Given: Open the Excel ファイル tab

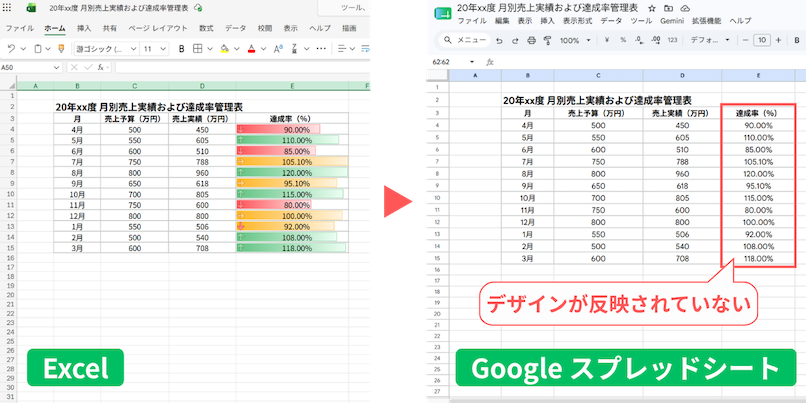Looking at the screenshot, I should pos(20,28).
